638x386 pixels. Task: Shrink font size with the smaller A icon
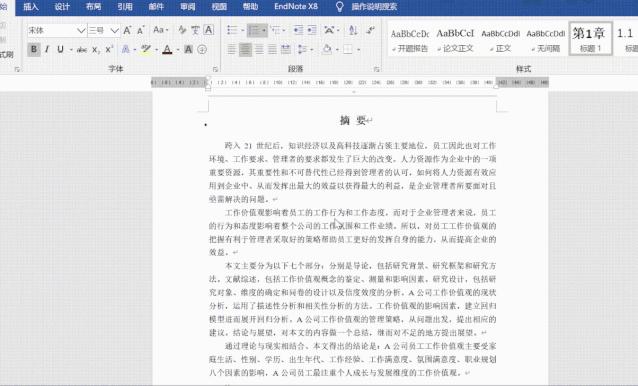click(x=141, y=30)
